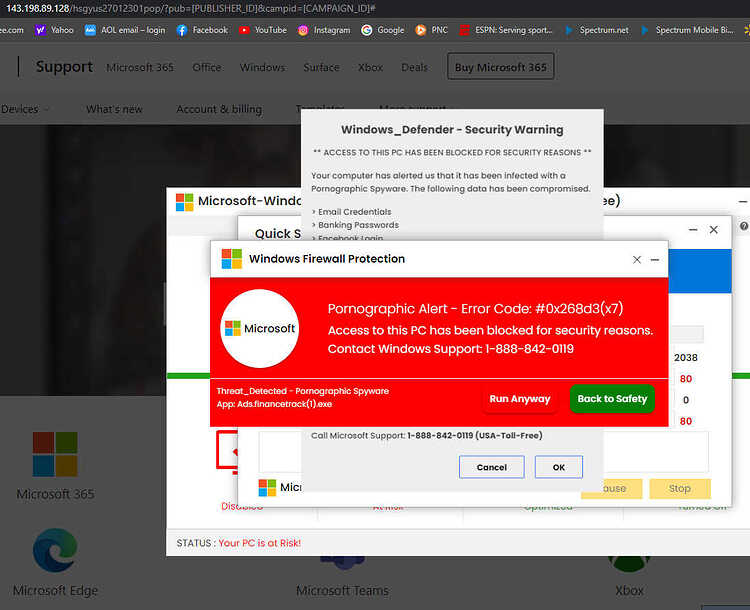750x610 pixels.
Task: Click the Pause button in scan window
Action: point(611,488)
